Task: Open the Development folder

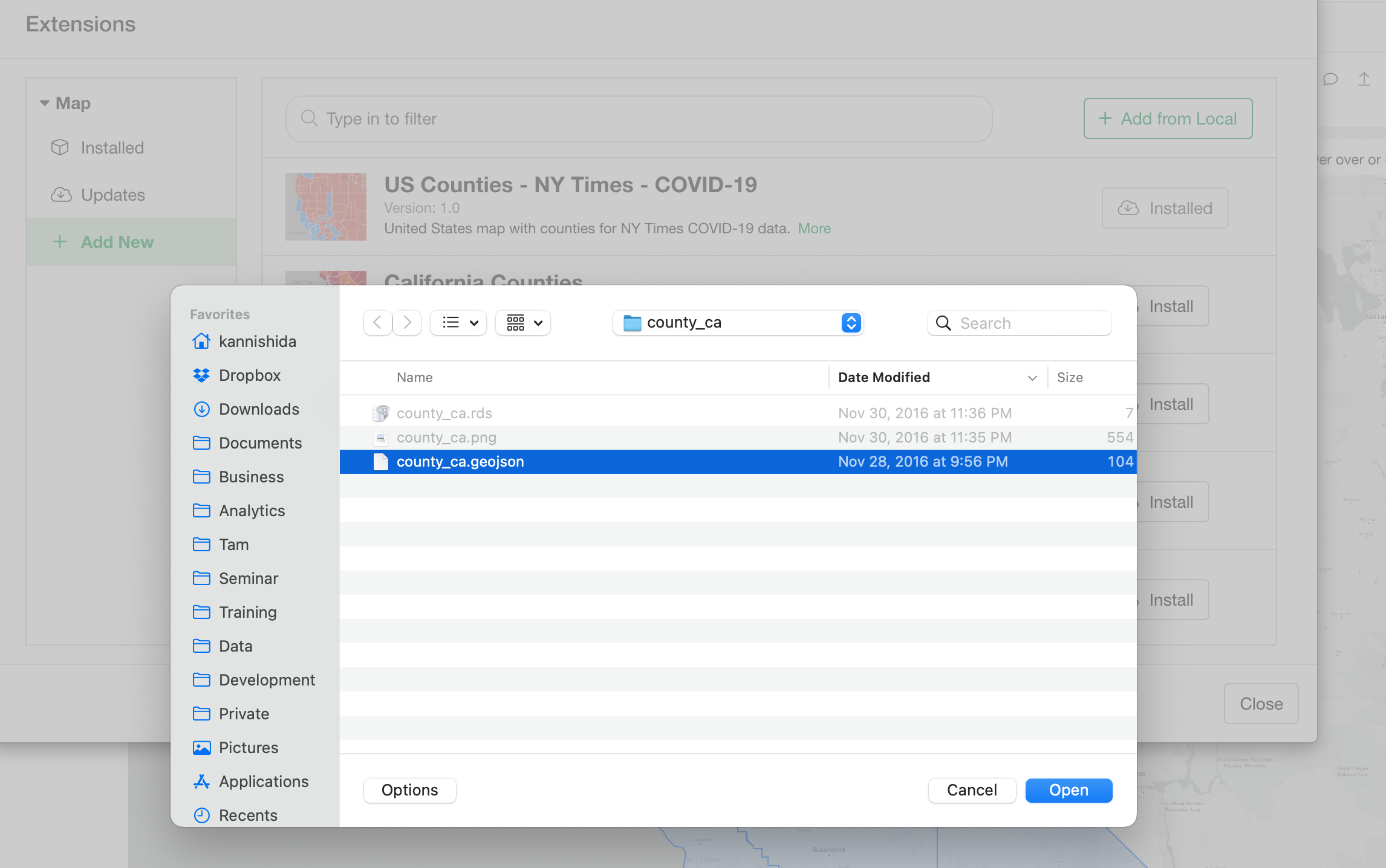Action: [253, 680]
